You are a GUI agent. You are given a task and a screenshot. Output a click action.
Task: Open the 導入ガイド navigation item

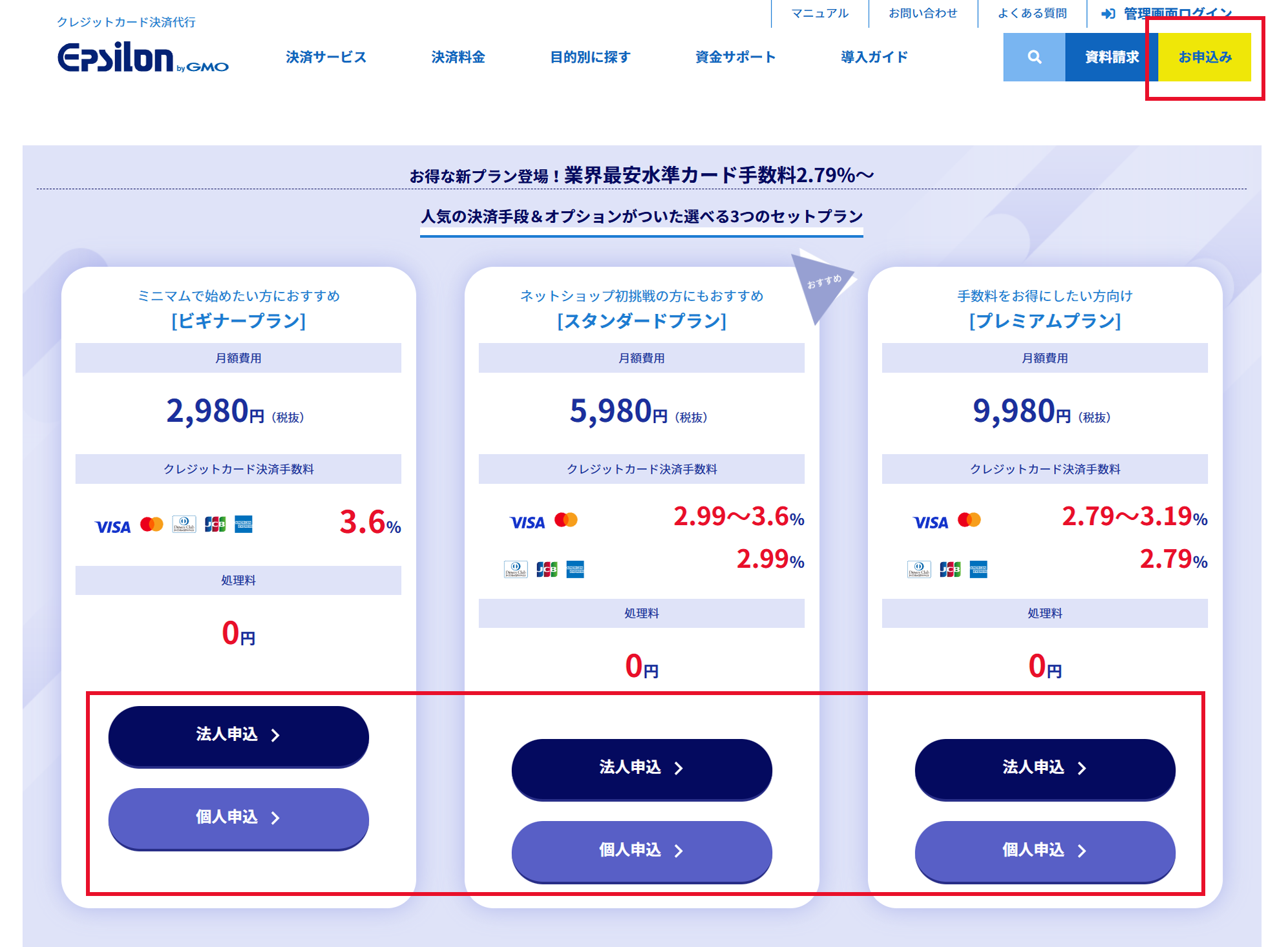coord(874,57)
